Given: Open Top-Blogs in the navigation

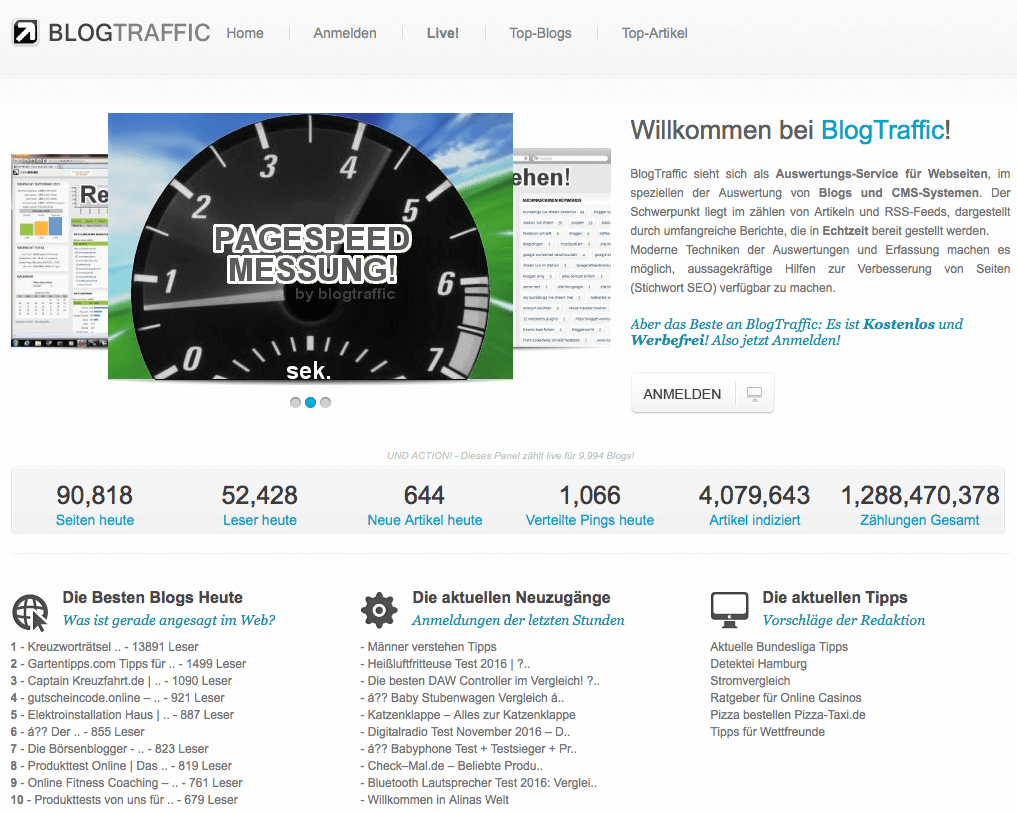Looking at the screenshot, I should [540, 33].
